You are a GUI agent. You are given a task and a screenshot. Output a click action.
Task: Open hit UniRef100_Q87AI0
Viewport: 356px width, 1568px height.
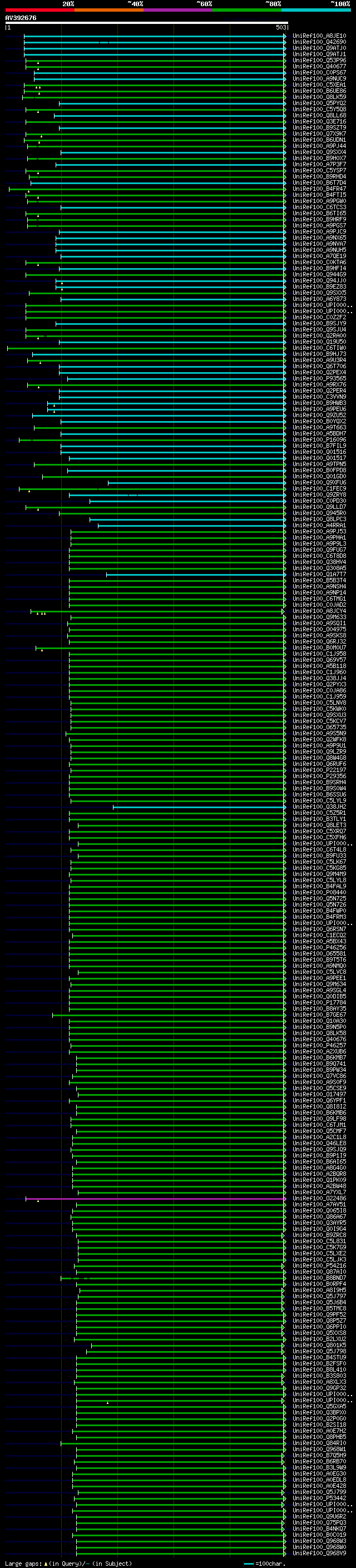click(319, 1272)
